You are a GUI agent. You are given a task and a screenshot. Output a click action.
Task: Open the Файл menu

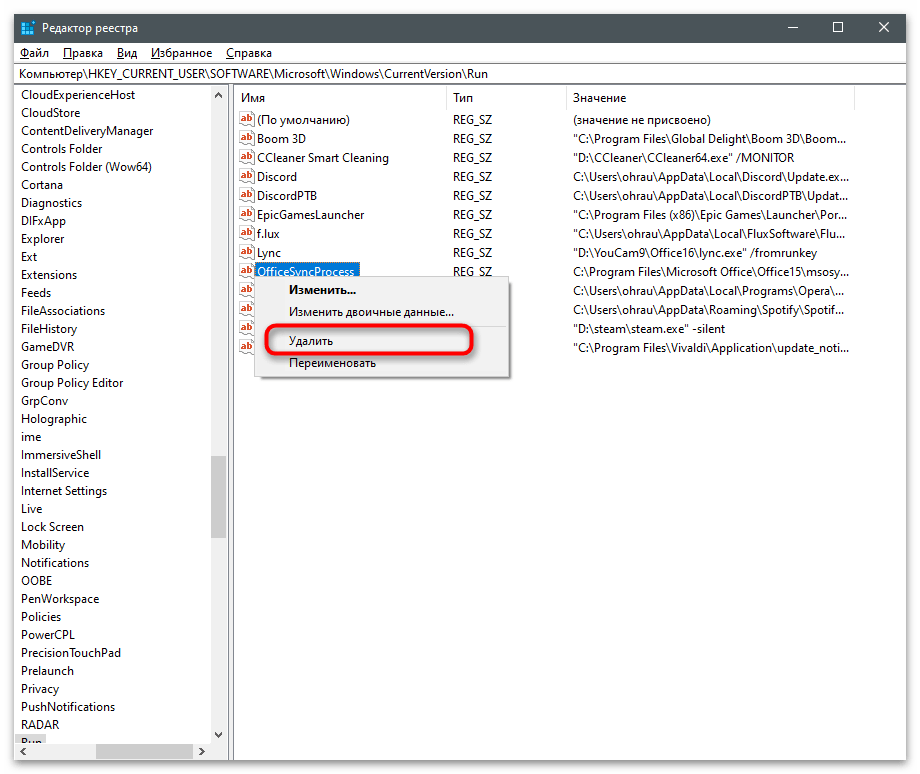point(33,53)
